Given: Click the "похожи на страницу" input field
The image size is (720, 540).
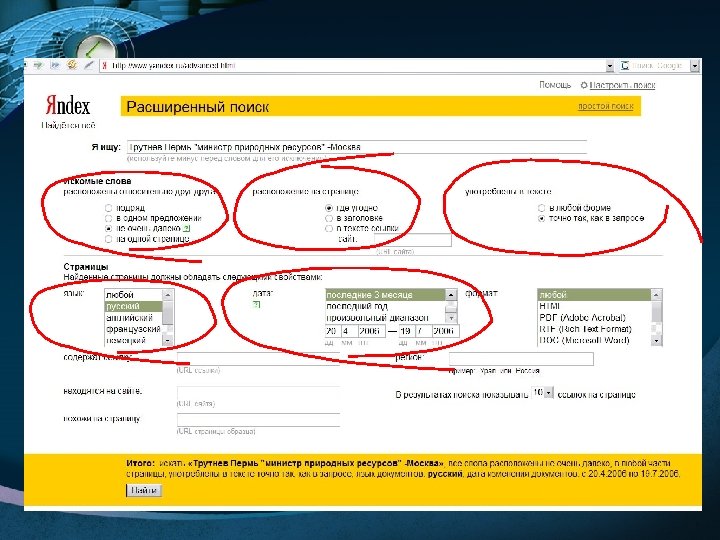Looking at the screenshot, I should 259,420.
